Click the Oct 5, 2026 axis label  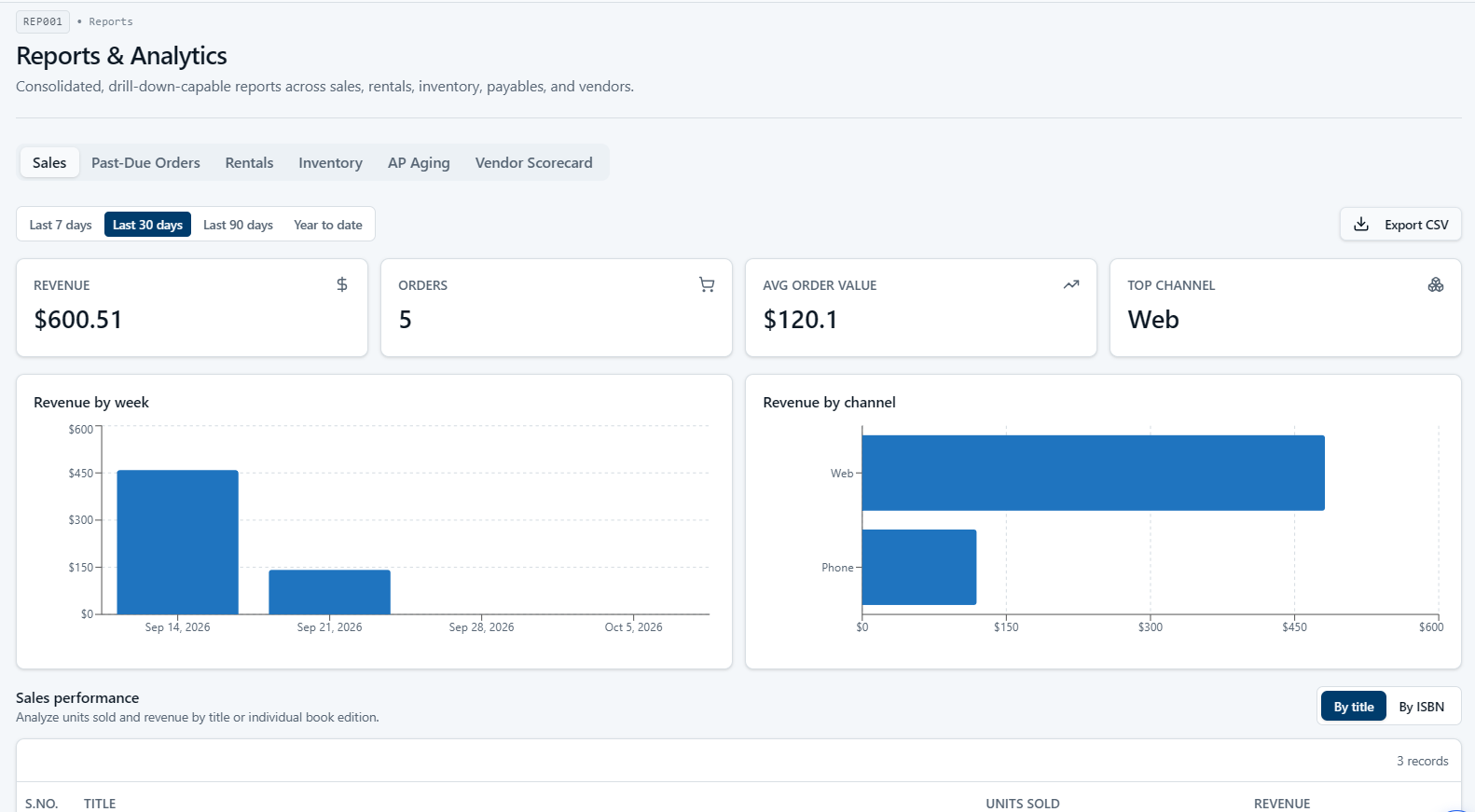click(x=633, y=627)
